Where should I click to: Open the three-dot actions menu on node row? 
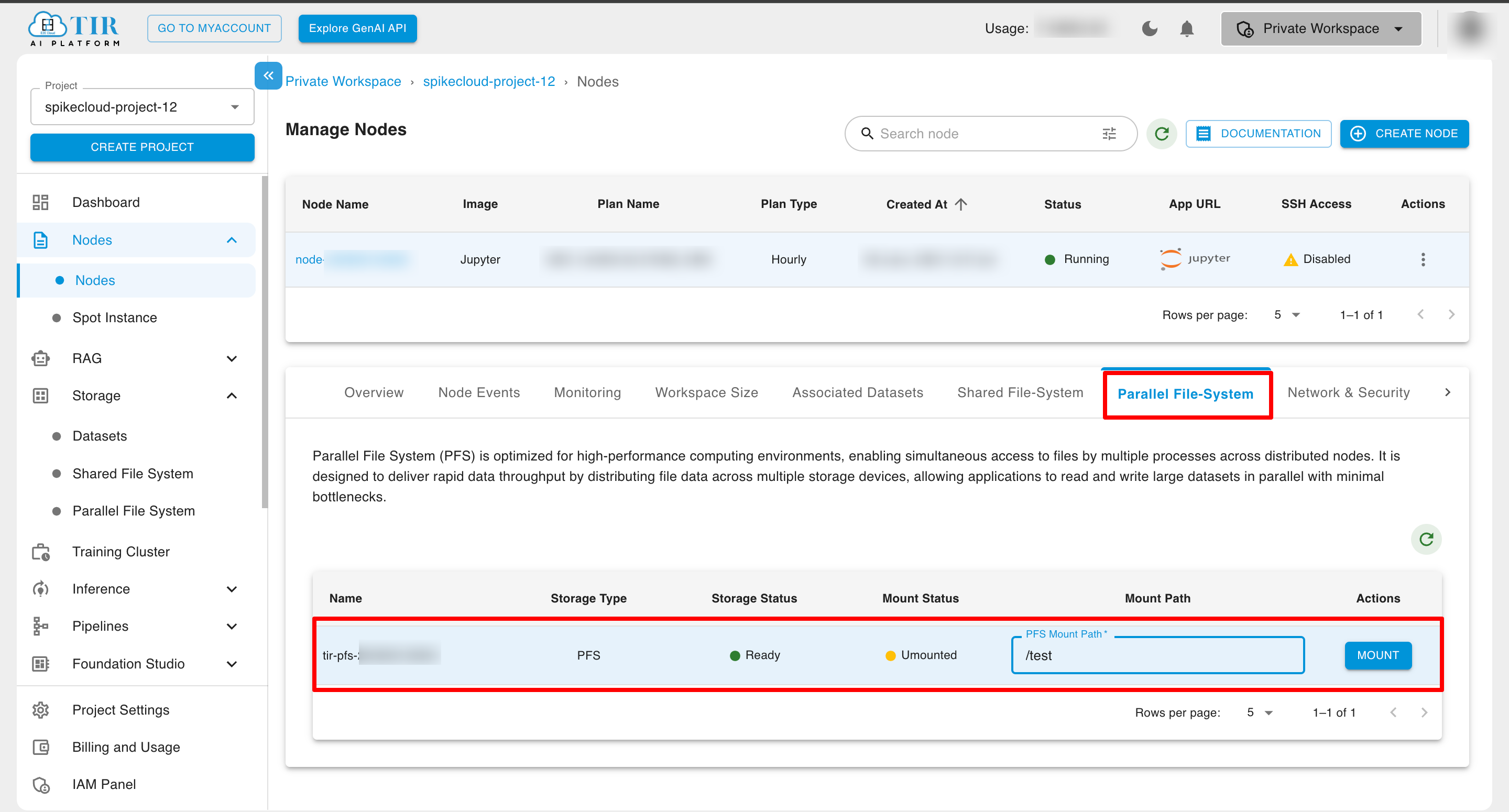coord(1423,259)
